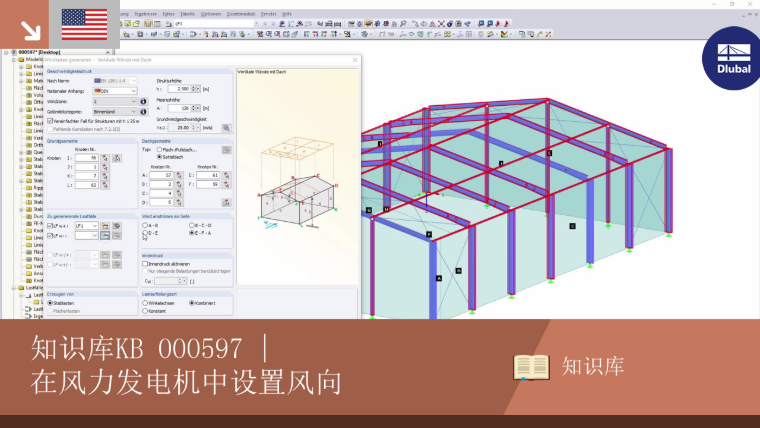
Task: Open the Nationaler Anhang DIN dropdown
Action: [x=115, y=91]
